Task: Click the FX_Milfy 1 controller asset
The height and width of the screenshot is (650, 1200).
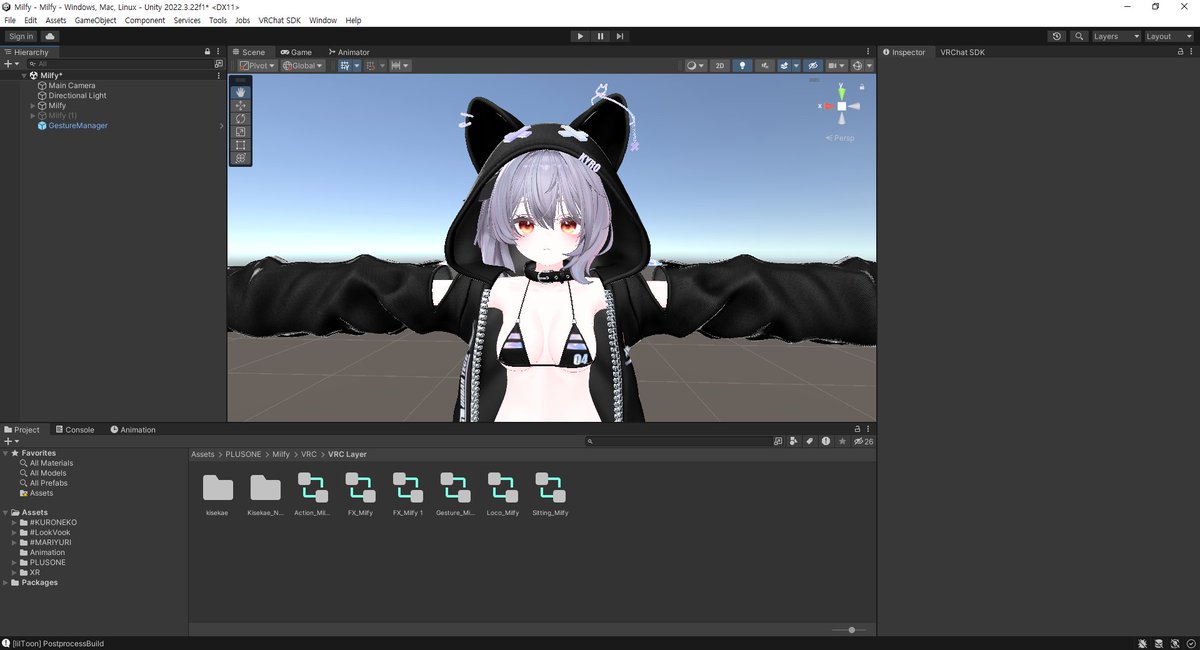Action: [408, 494]
